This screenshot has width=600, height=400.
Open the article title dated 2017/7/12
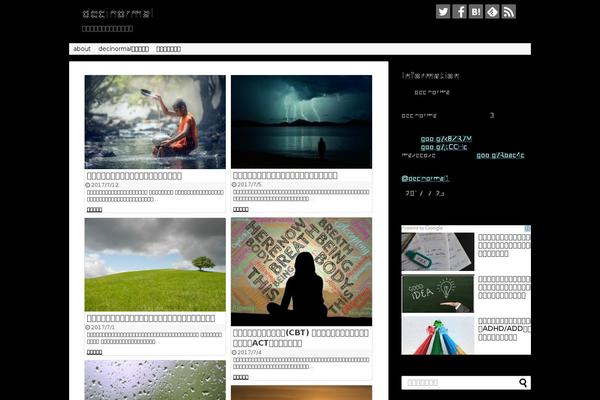(x=134, y=176)
